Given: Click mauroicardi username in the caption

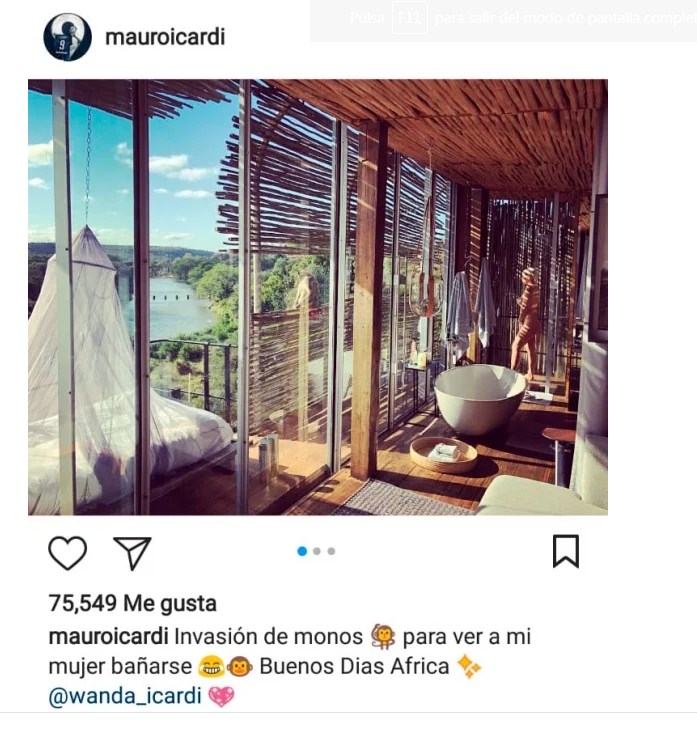Looking at the screenshot, I should [108, 636].
